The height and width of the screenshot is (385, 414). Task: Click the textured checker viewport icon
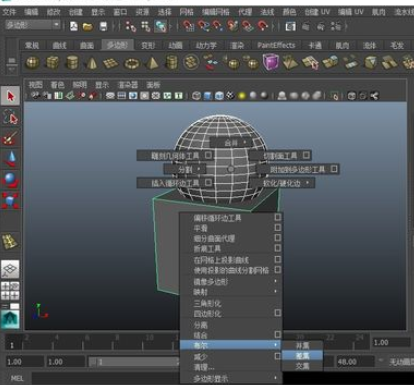[x=230, y=96]
